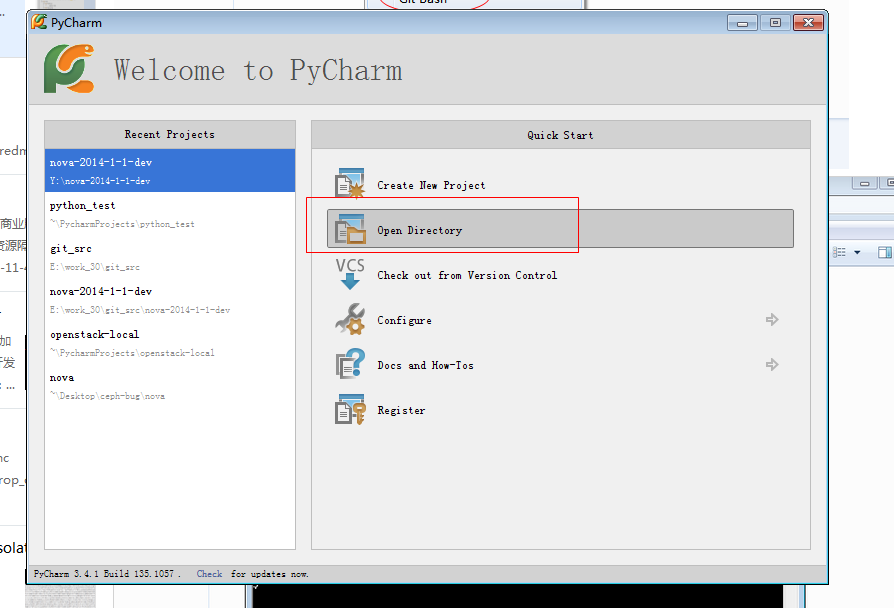Open recent project openstack-local
The width and height of the screenshot is (894, 608).
[x=170, y=343]
